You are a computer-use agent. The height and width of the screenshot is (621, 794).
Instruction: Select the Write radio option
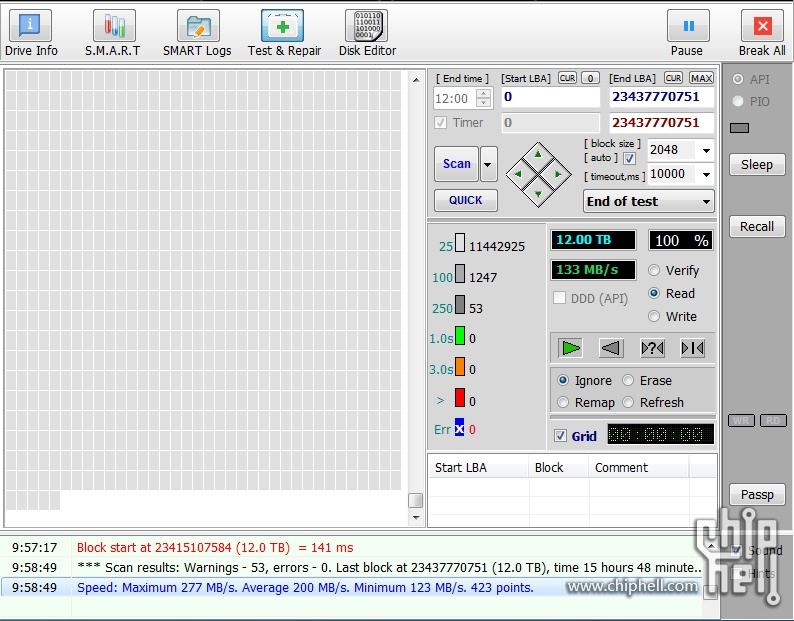point(654,316)
